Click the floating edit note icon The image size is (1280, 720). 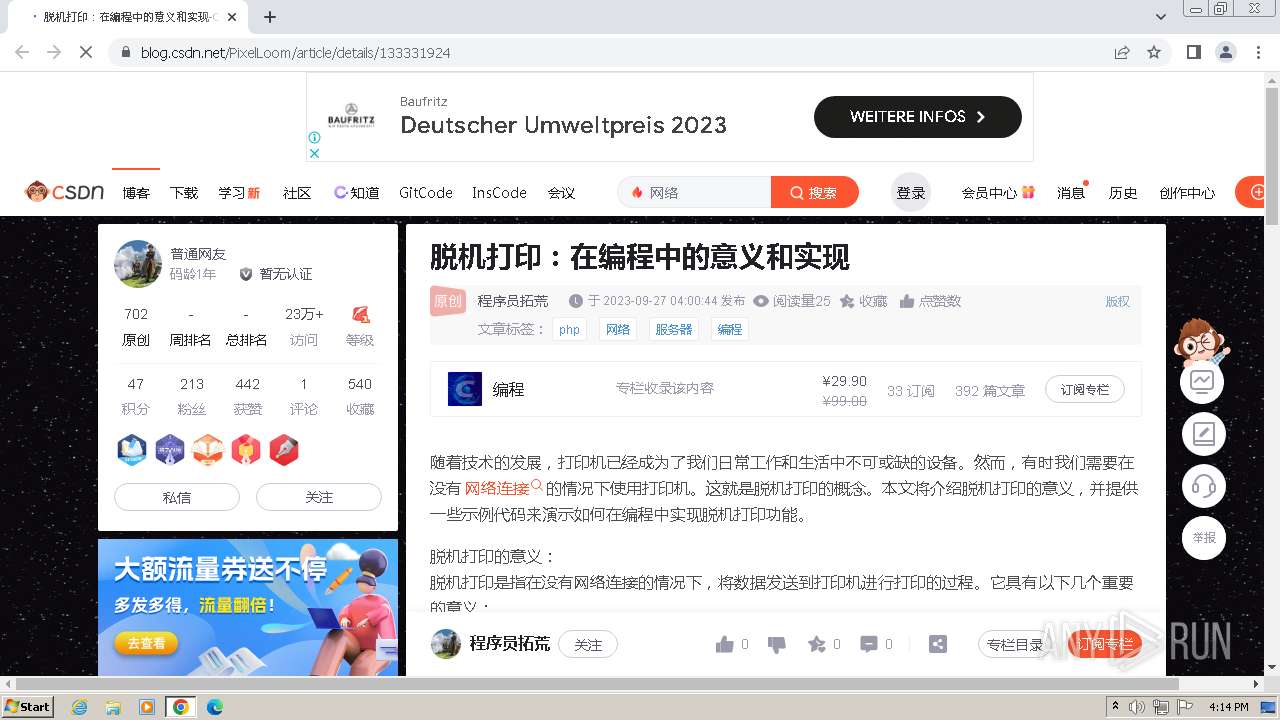pos(1202,434)
